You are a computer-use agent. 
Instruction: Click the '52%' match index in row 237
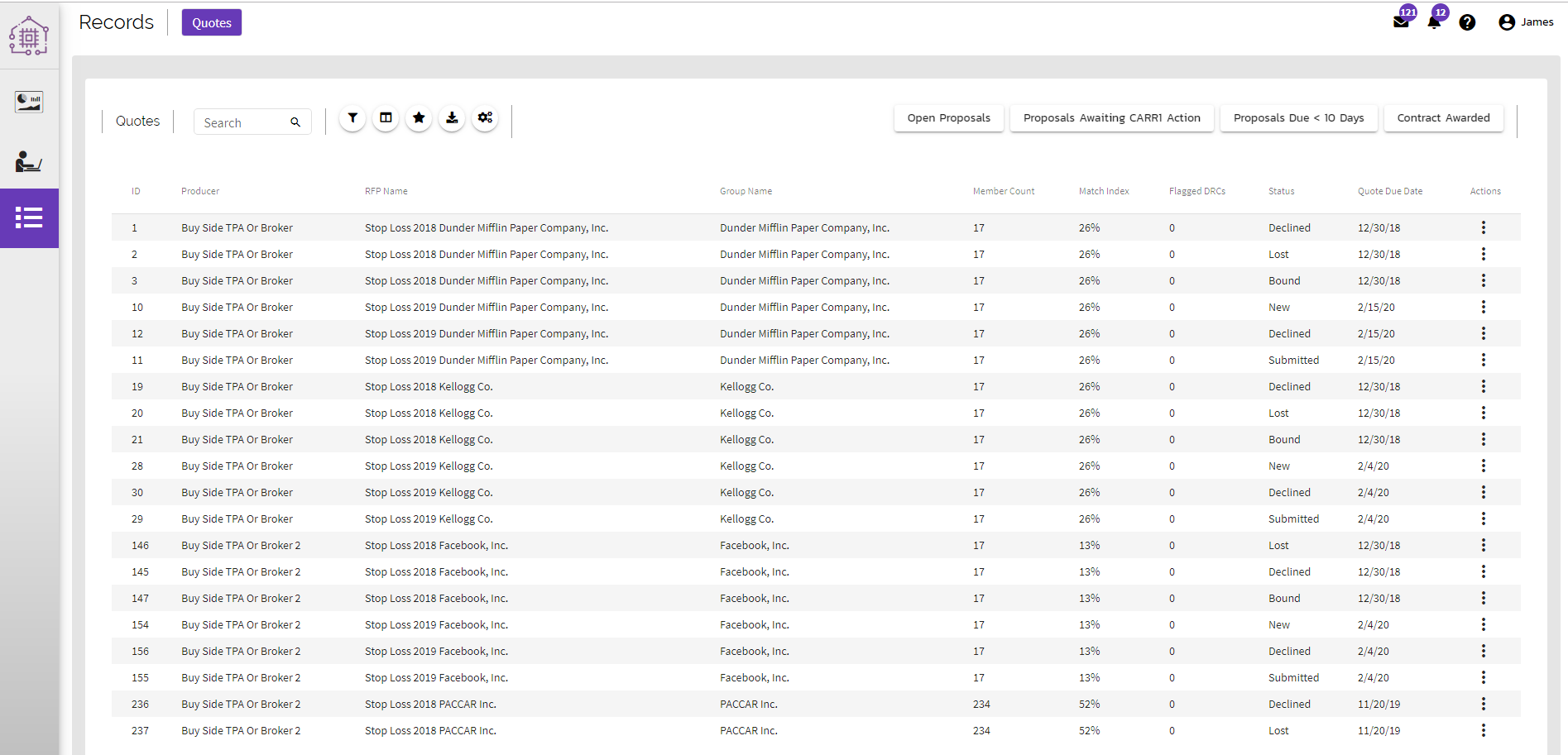1089,731
